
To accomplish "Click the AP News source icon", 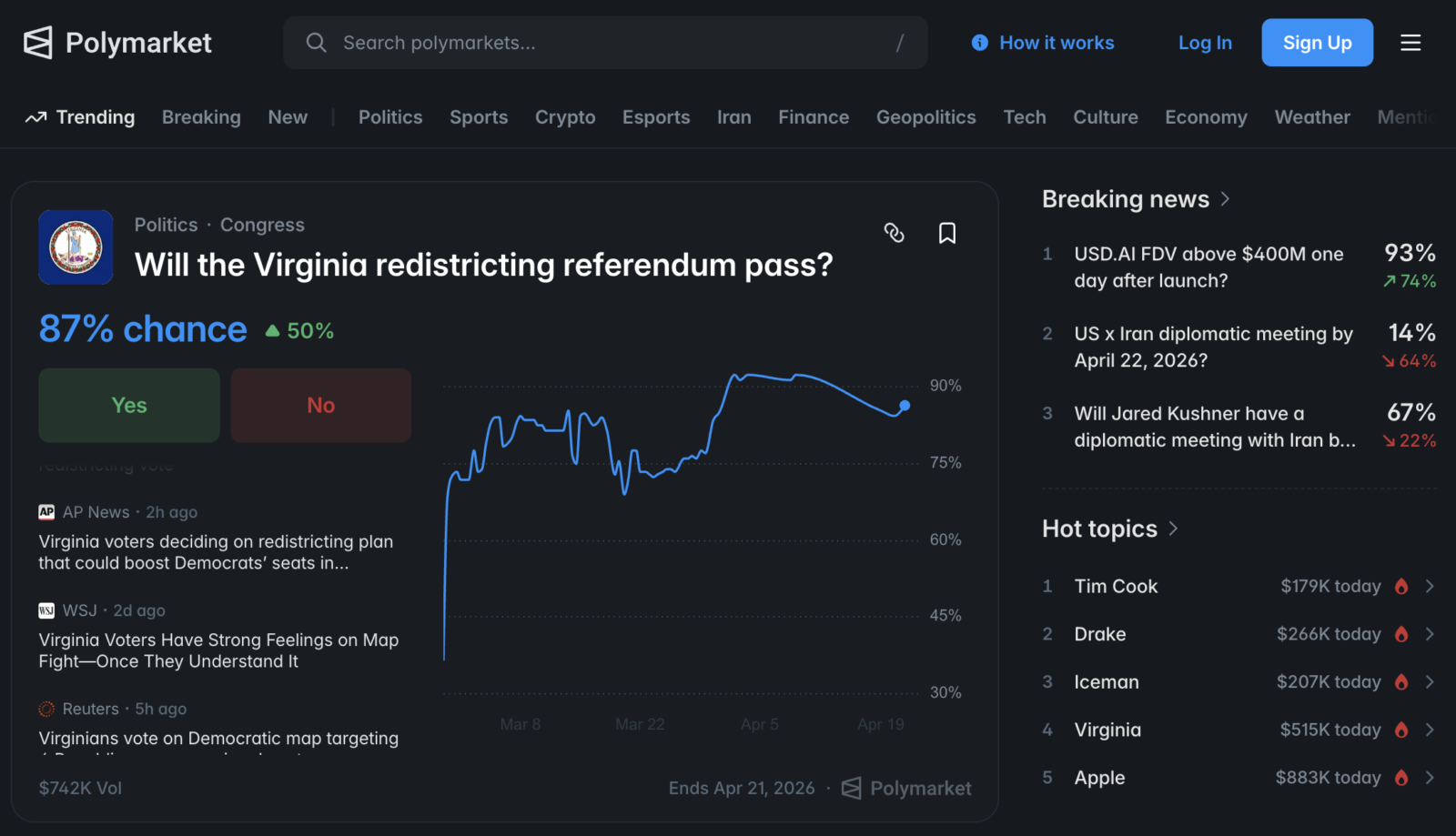I will click(x=46, y=512).
